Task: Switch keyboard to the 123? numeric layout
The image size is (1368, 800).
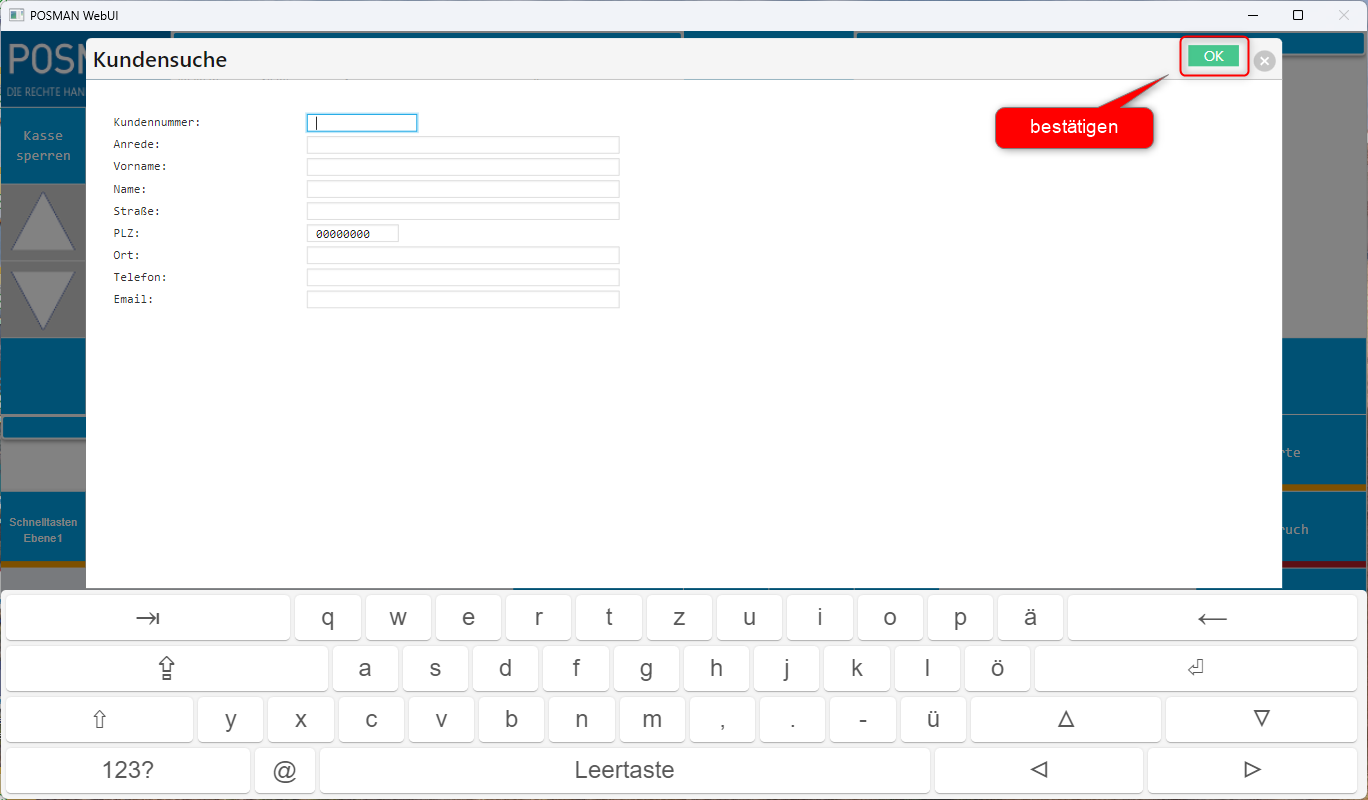Action: [x=128, y=770]
